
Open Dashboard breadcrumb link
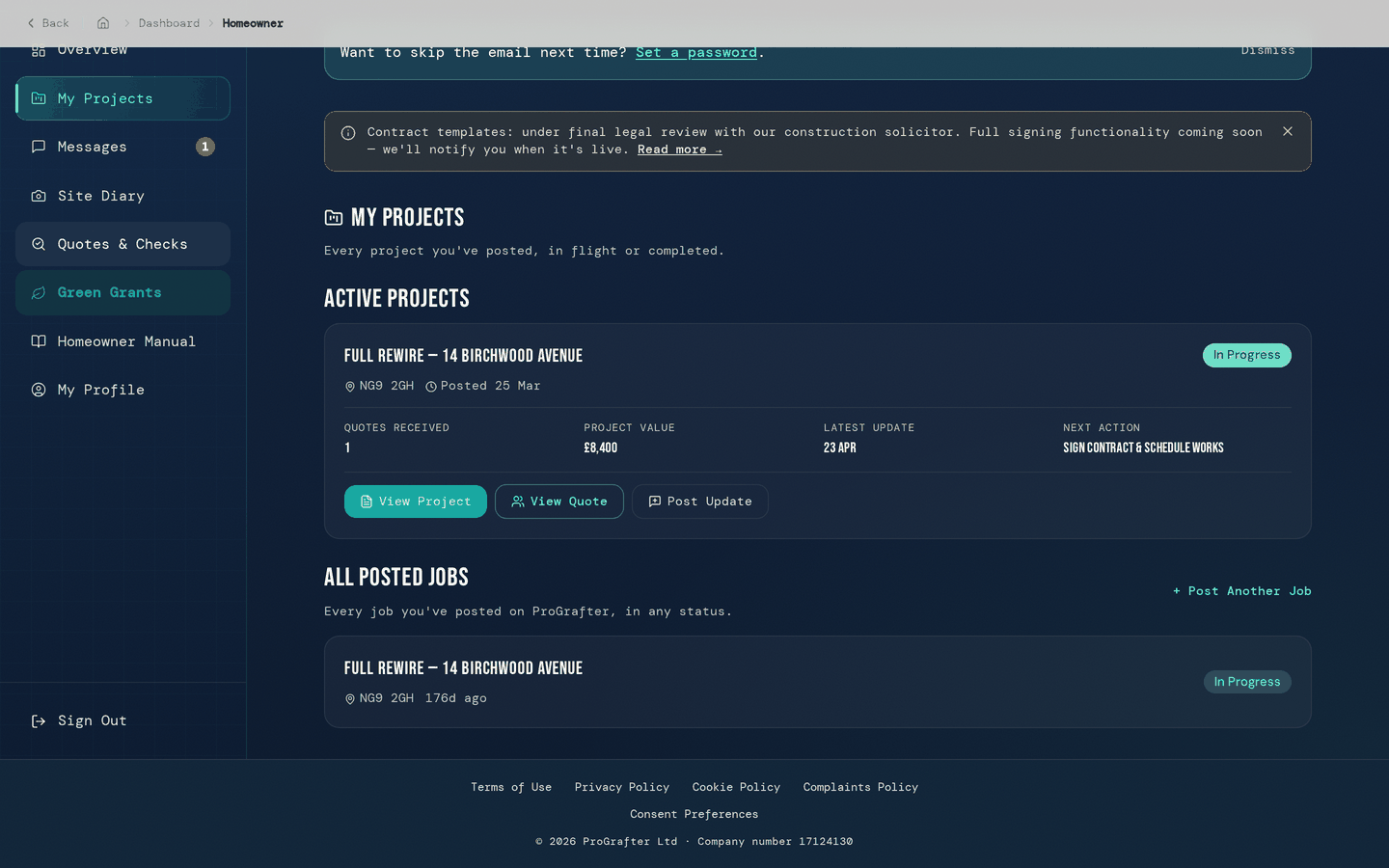click(169, 23)
